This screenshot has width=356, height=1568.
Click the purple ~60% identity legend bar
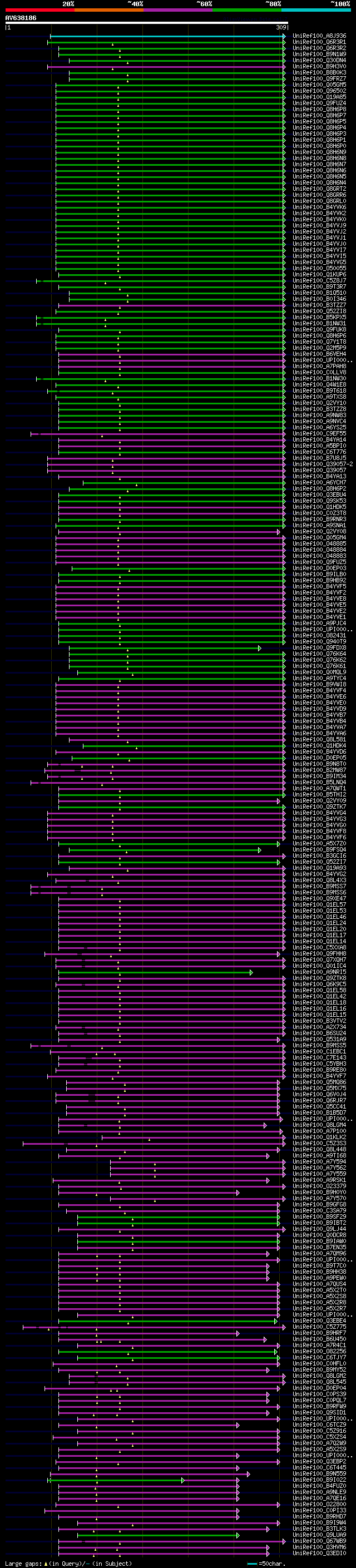click(177, 10)
